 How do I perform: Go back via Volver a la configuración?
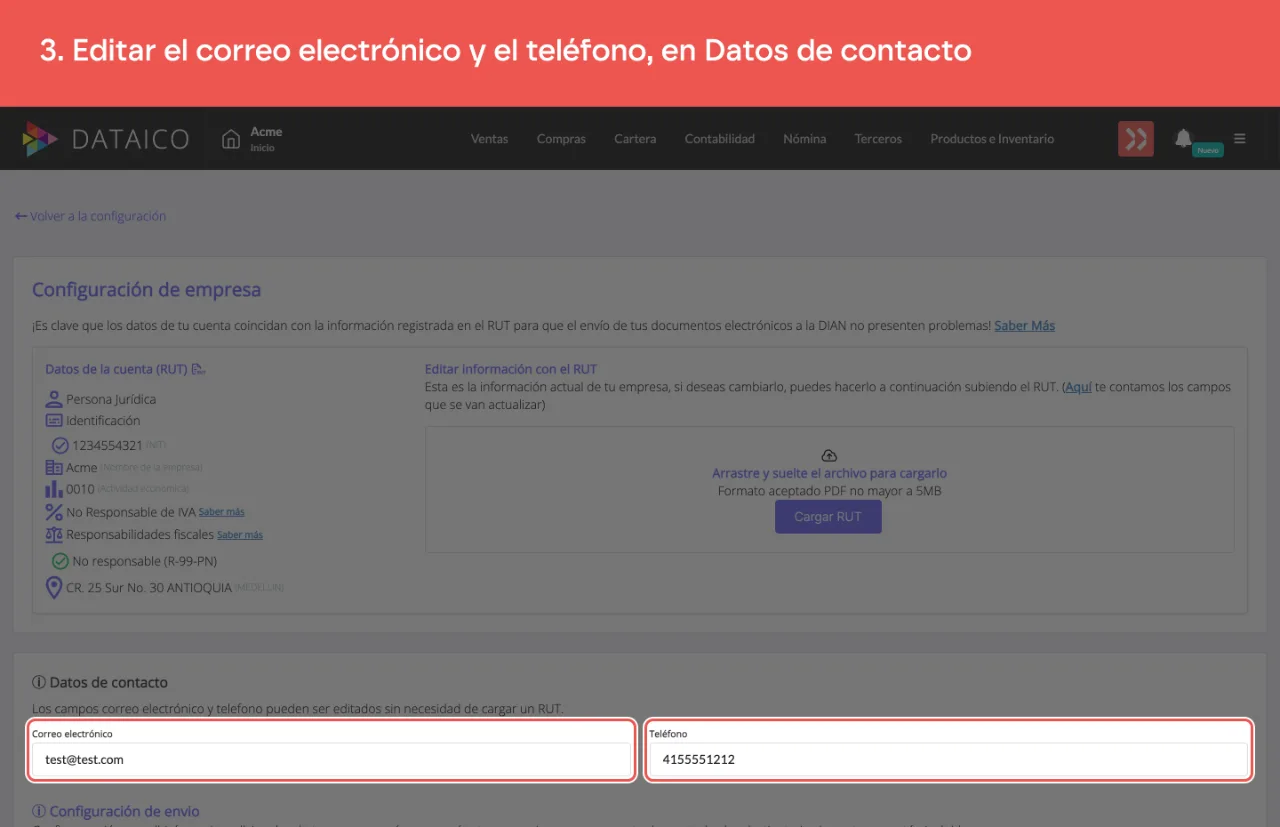tap(90, 216)
